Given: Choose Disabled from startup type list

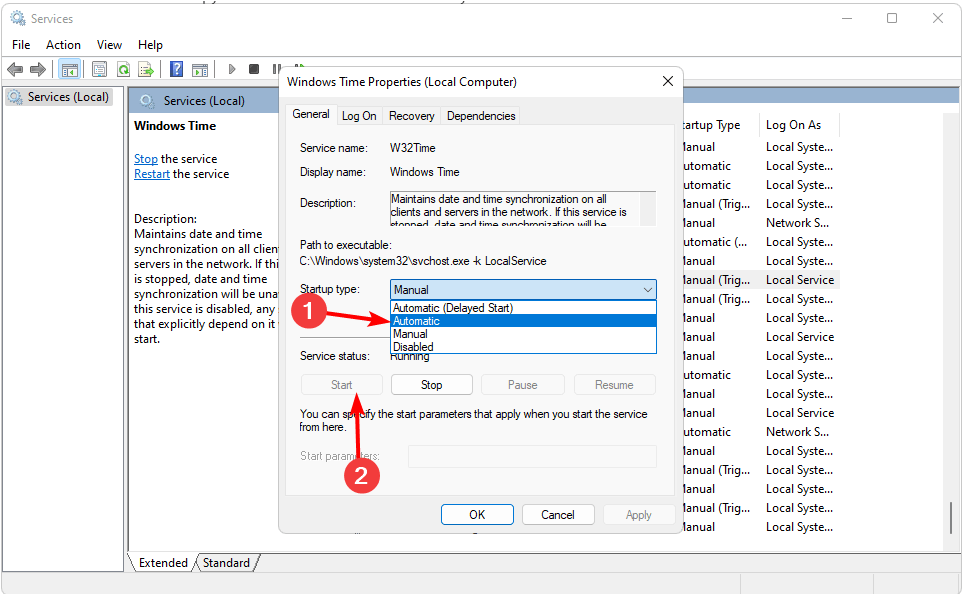Looking at the screenshot, I should (x=523, y=347).
